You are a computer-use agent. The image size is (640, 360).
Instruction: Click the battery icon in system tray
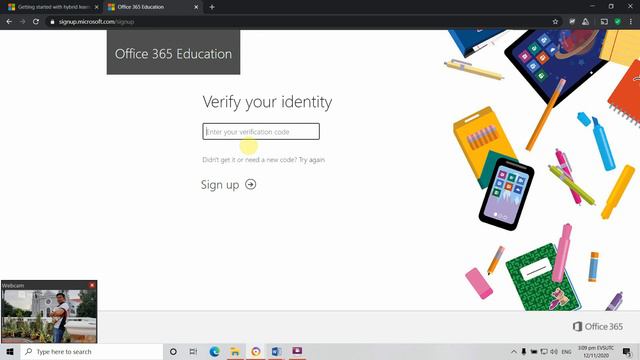coord(533,351)
